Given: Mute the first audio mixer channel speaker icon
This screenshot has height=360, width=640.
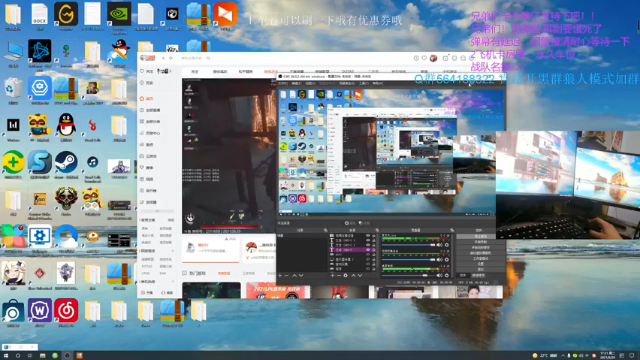Looking at the screenshot, I should [439, 245].
